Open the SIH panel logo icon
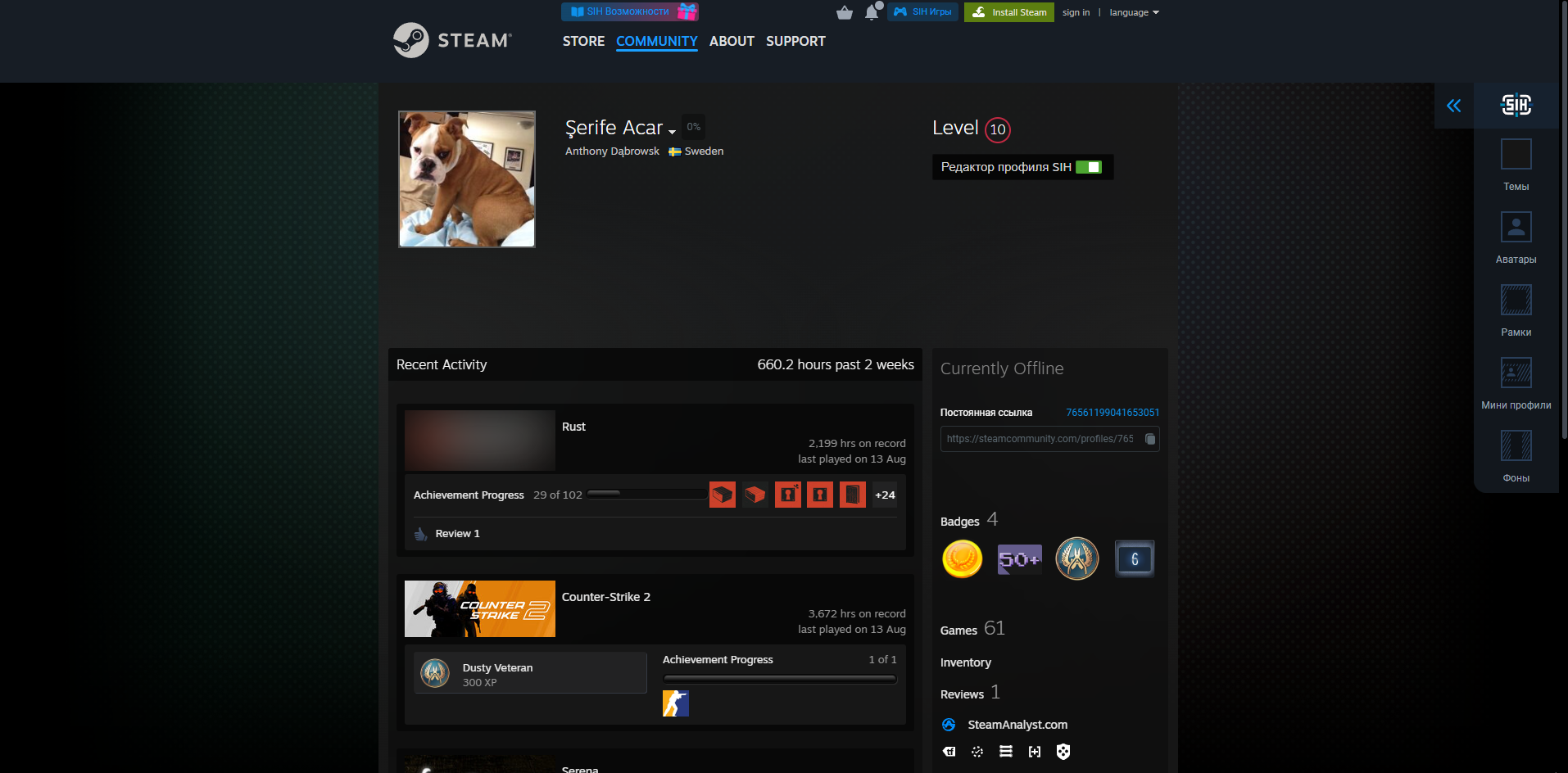 1516,105
